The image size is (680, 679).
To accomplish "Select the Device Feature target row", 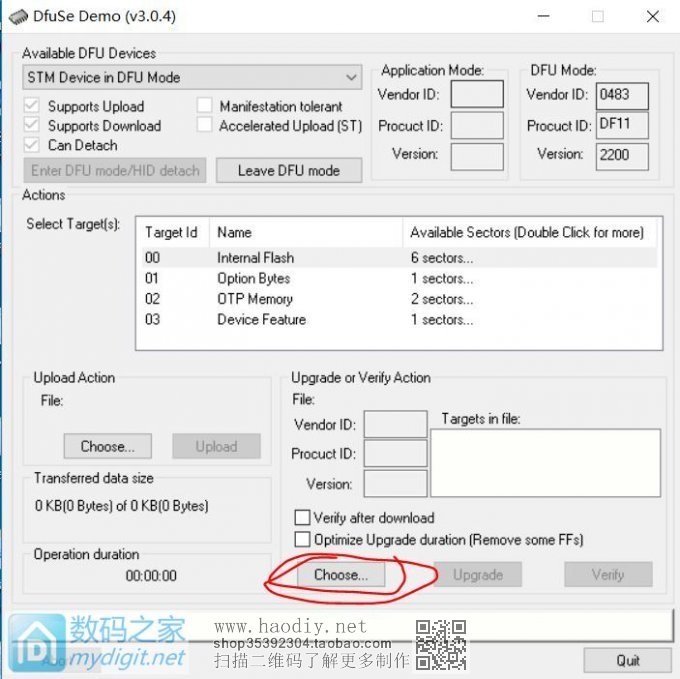I will [261, 320].
